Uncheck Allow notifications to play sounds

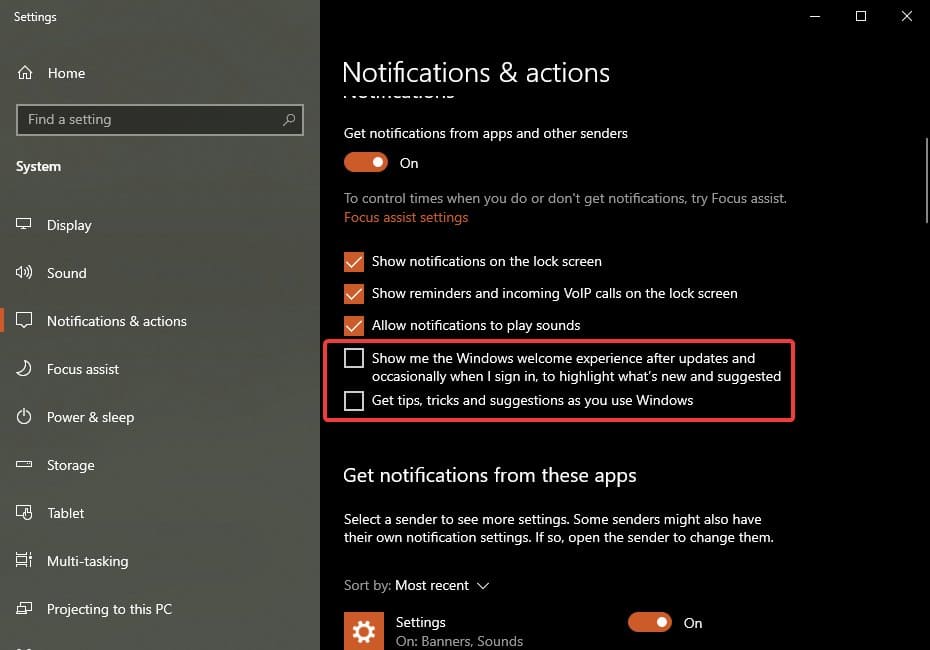(354, 326)
